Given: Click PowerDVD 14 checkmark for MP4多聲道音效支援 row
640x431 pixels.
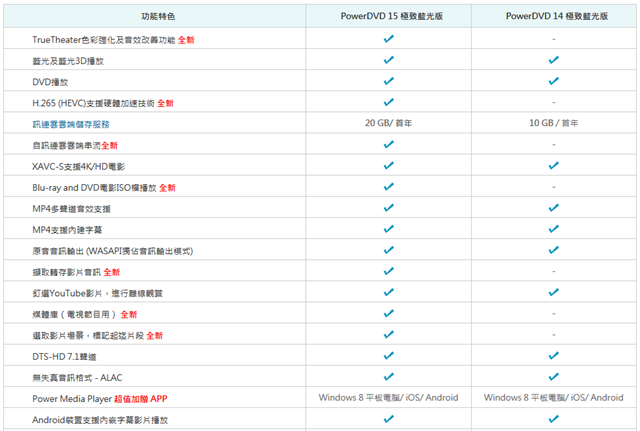Looking at the screenshot, I should point(553,208).
